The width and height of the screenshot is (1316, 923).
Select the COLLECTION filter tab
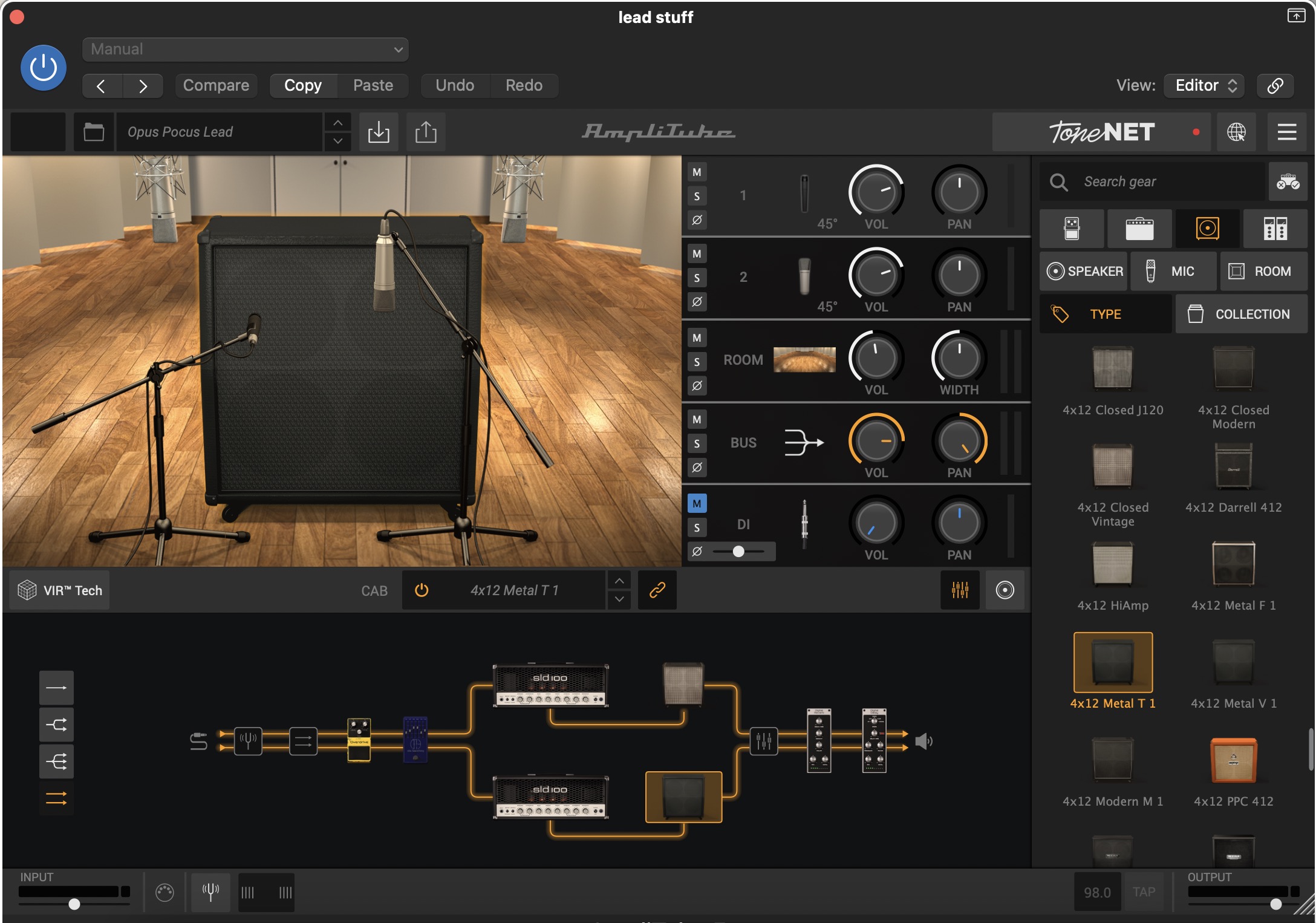click(x=1242, y=314)
